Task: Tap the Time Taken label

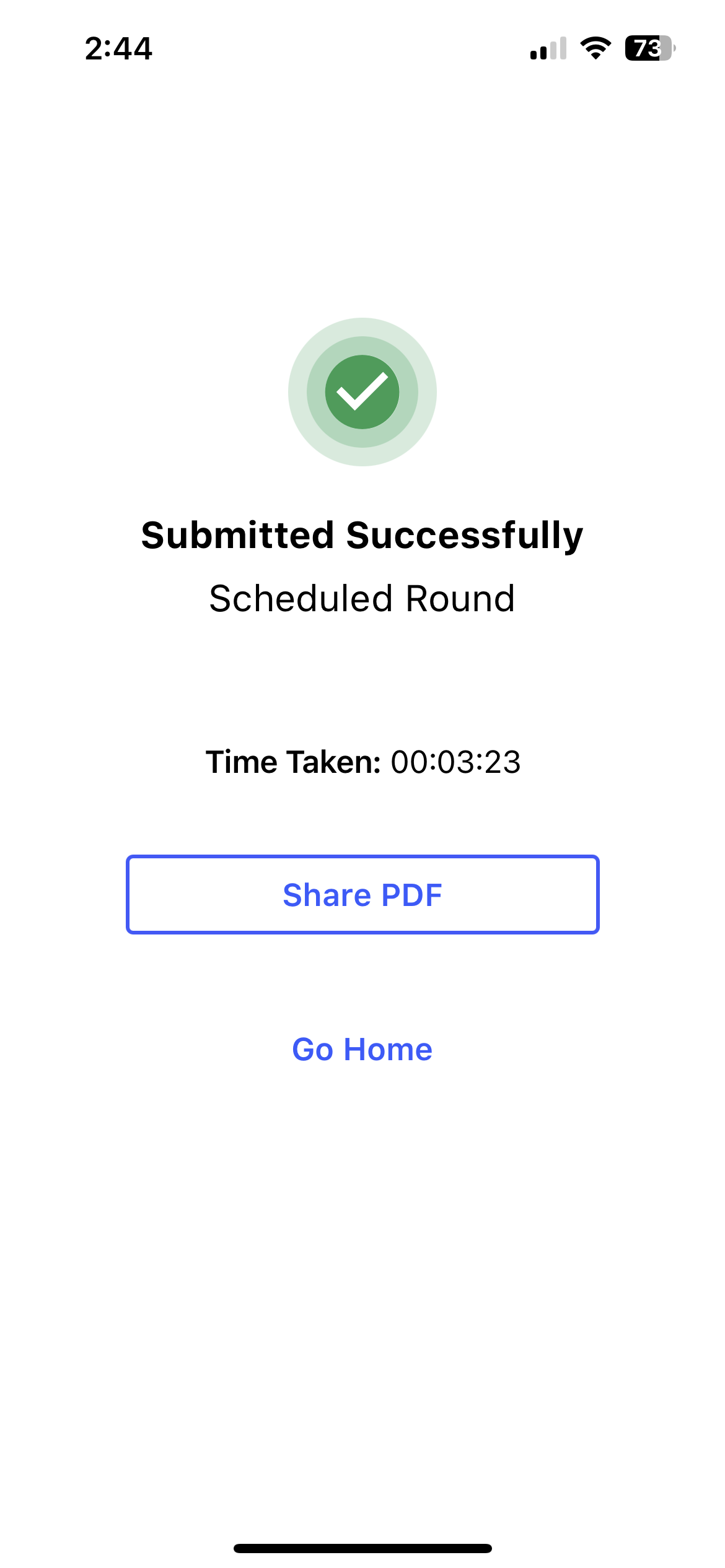Action: click(x=293, y=762)
